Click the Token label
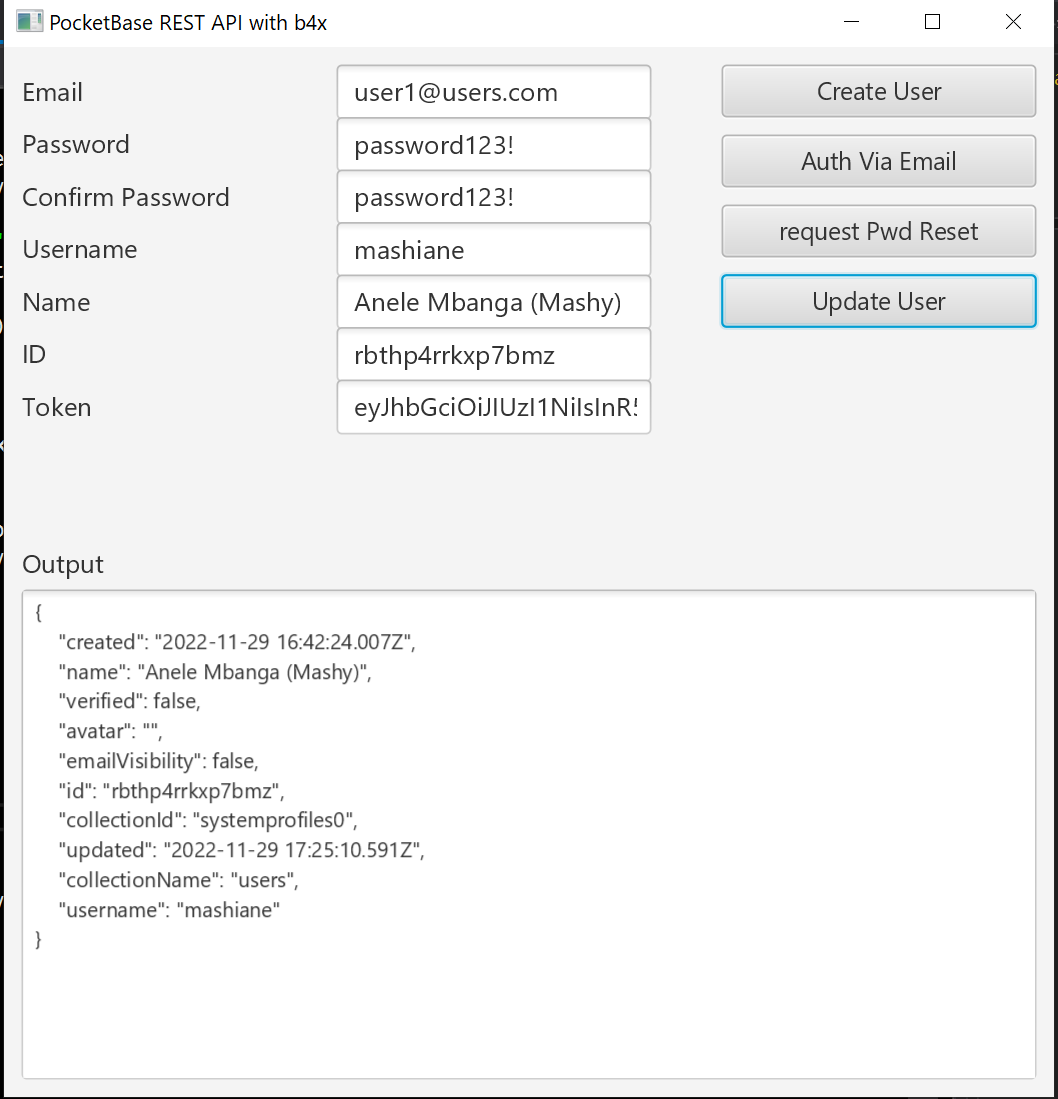 [x=57, y=408]
